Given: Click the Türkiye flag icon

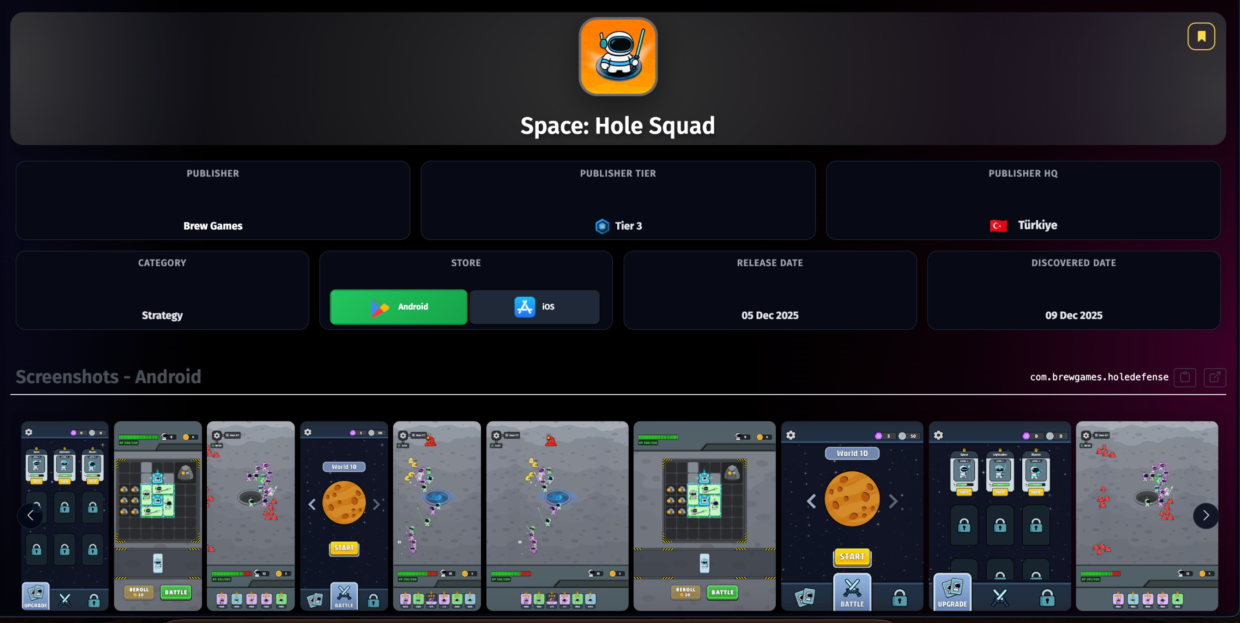Looking at the screenshot, I should [x=998, y=226].
